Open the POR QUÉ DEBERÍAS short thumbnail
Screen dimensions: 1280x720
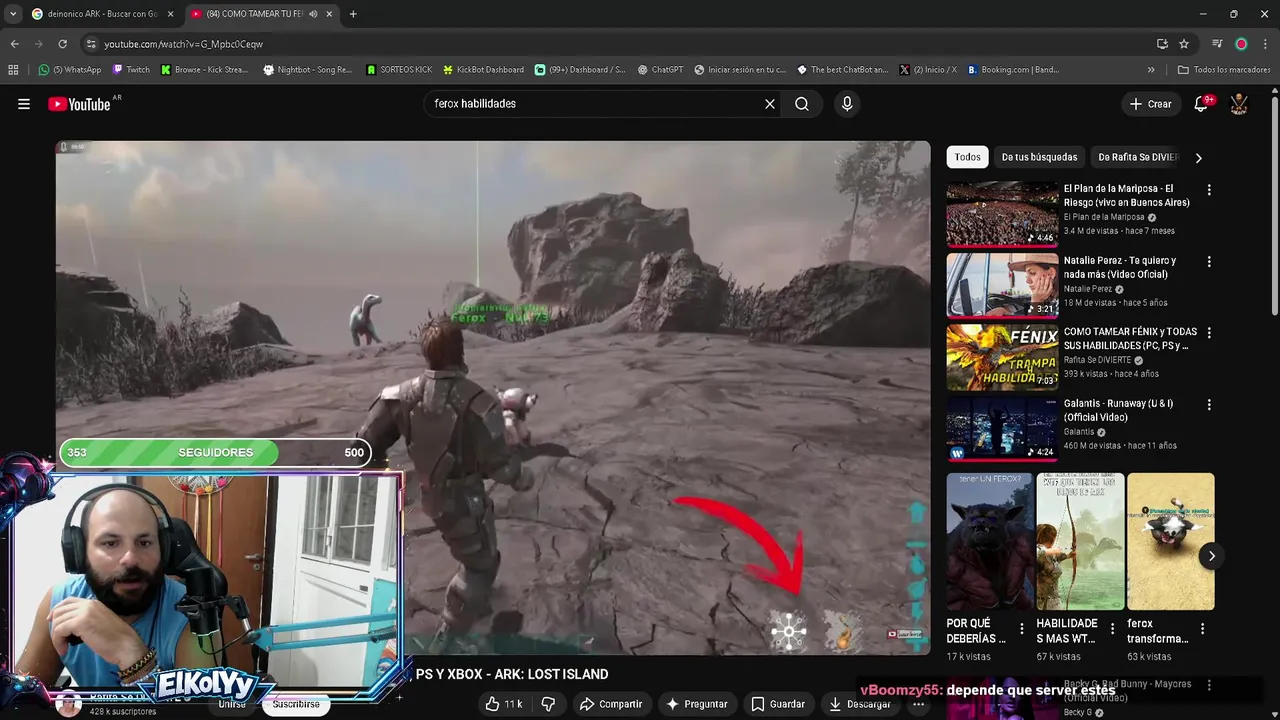[x=990, y=542]
